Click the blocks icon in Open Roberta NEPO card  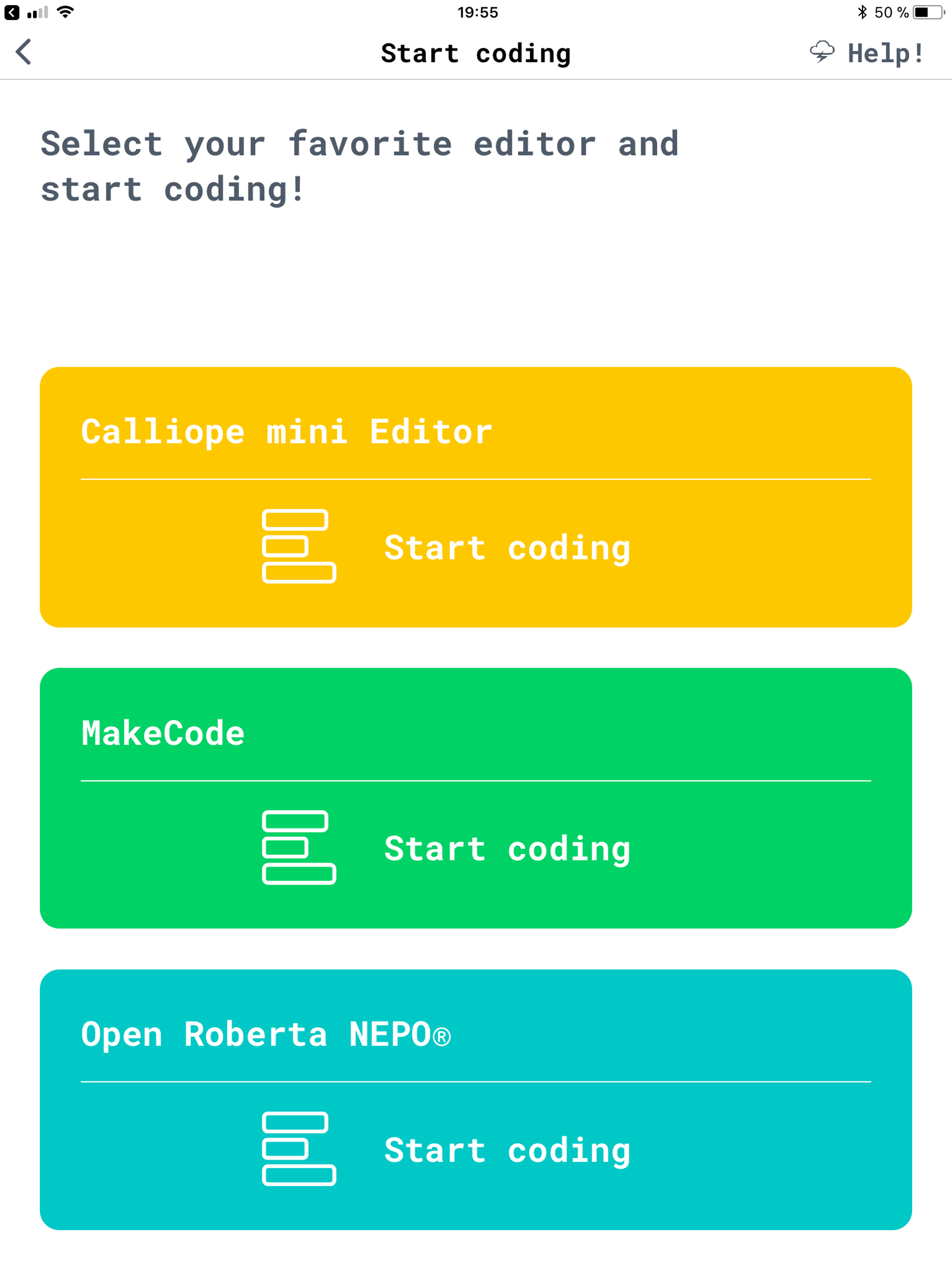298,1148
